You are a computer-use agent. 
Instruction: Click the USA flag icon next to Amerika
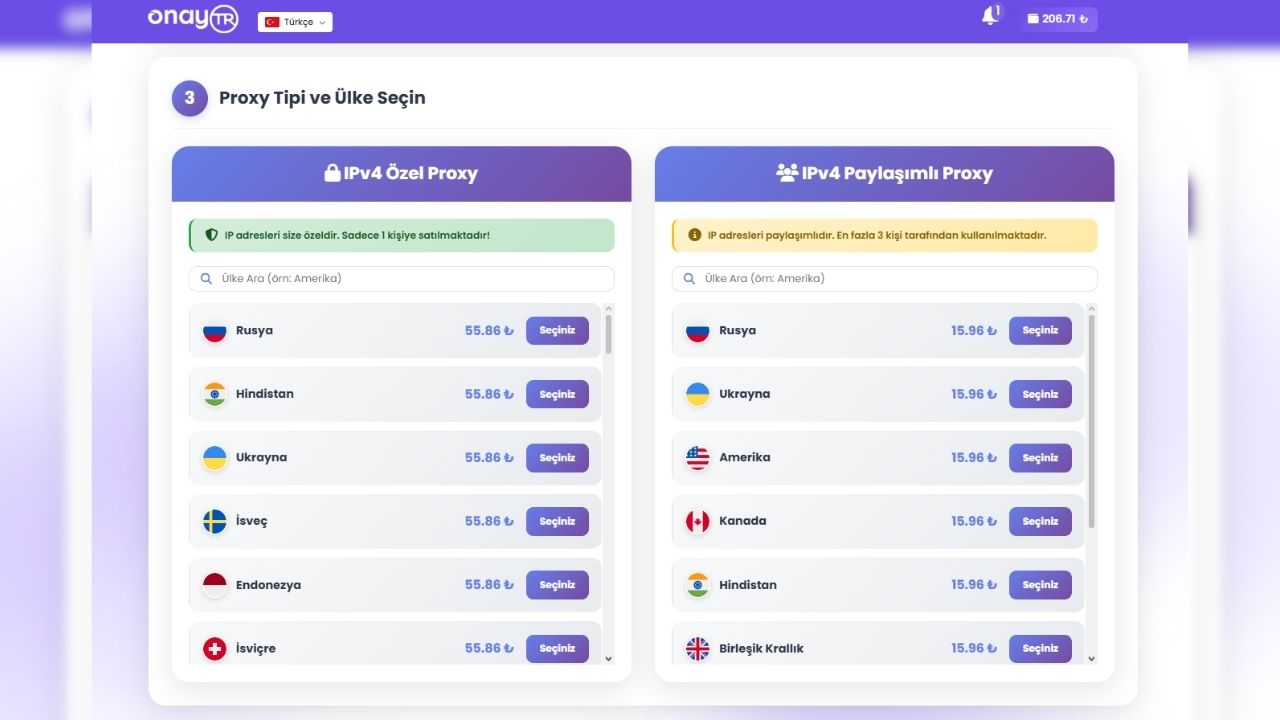click(x=698, y=458)
